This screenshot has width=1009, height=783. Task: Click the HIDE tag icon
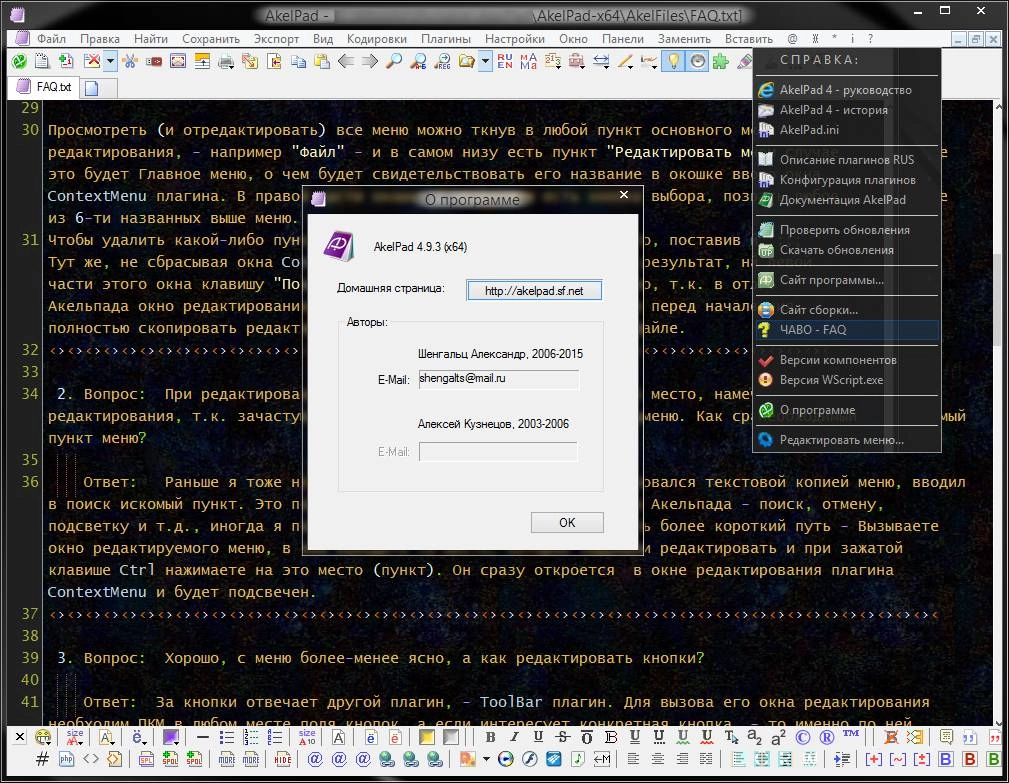(x=282, y=759)
